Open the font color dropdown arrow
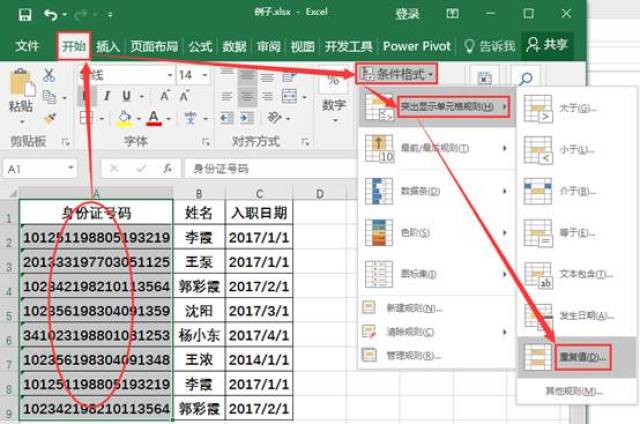This screenshot has width=640, height=424. [169, 119]
